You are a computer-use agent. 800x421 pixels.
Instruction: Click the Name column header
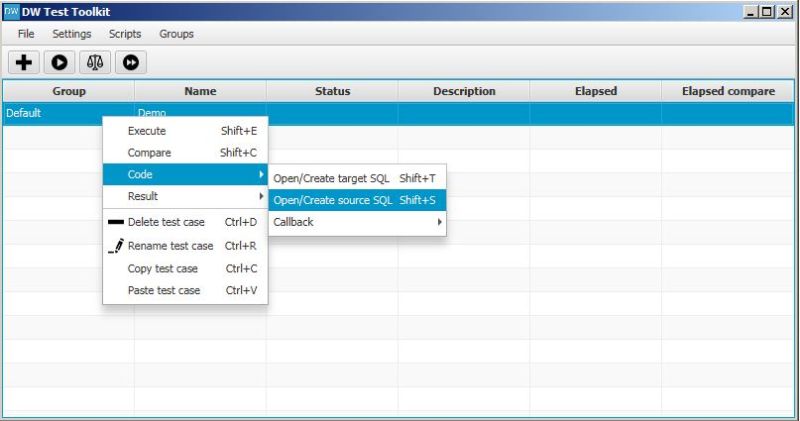tap(201, 91)
